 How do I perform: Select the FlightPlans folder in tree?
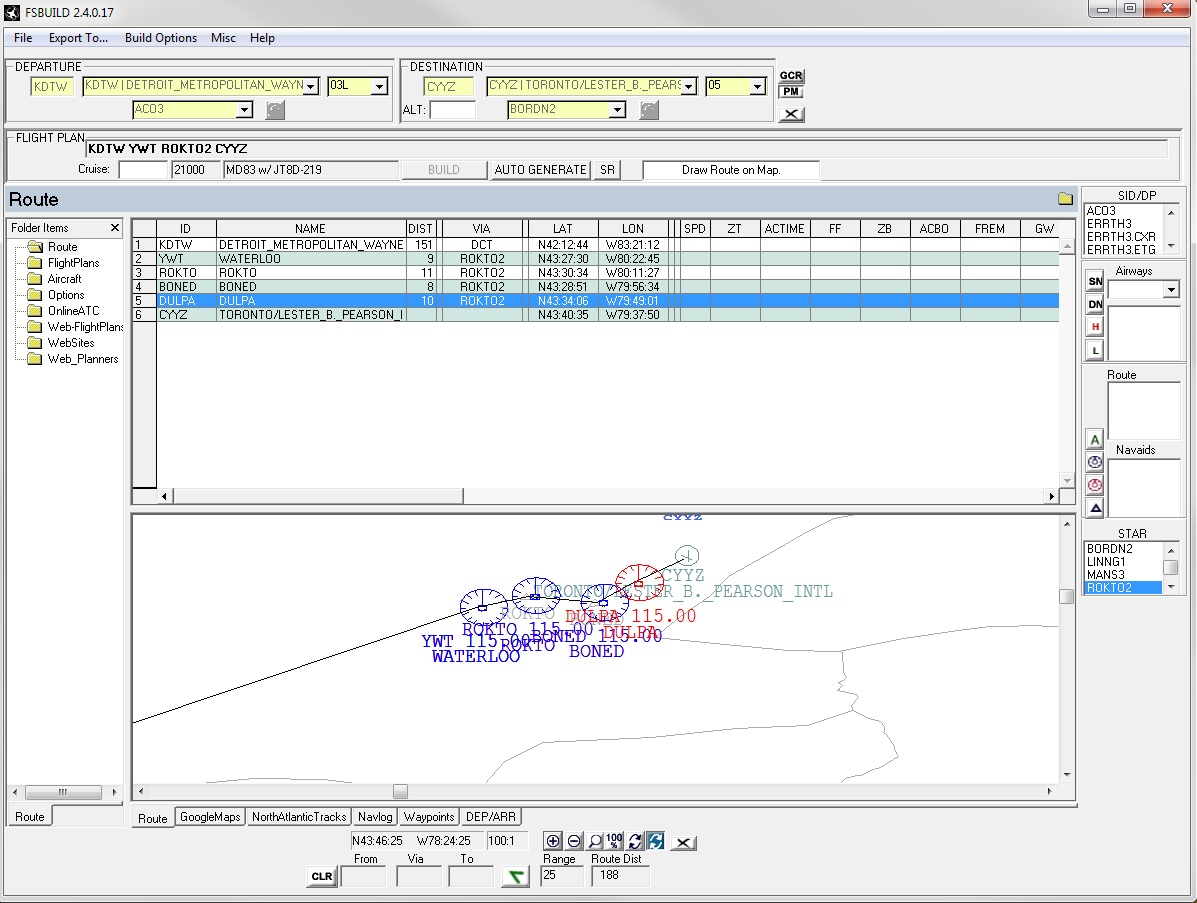pos(73,263)
